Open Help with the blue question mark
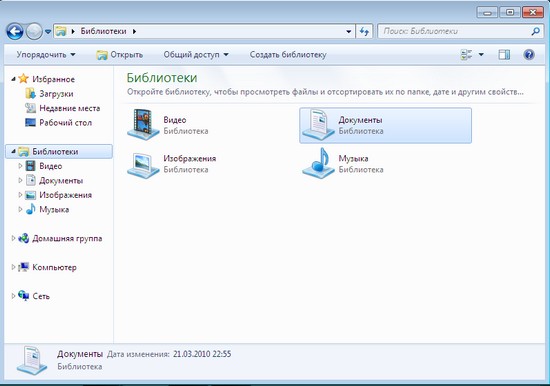Screen dimensions: 550x386 529,55
